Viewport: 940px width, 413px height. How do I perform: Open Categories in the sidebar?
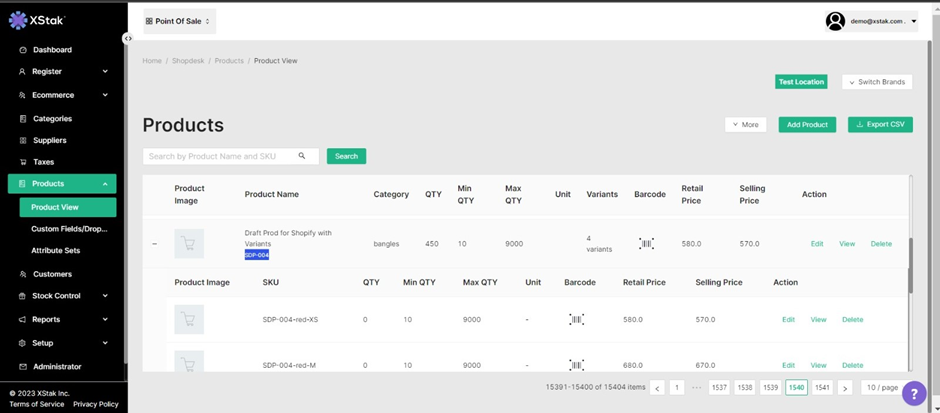52,119
